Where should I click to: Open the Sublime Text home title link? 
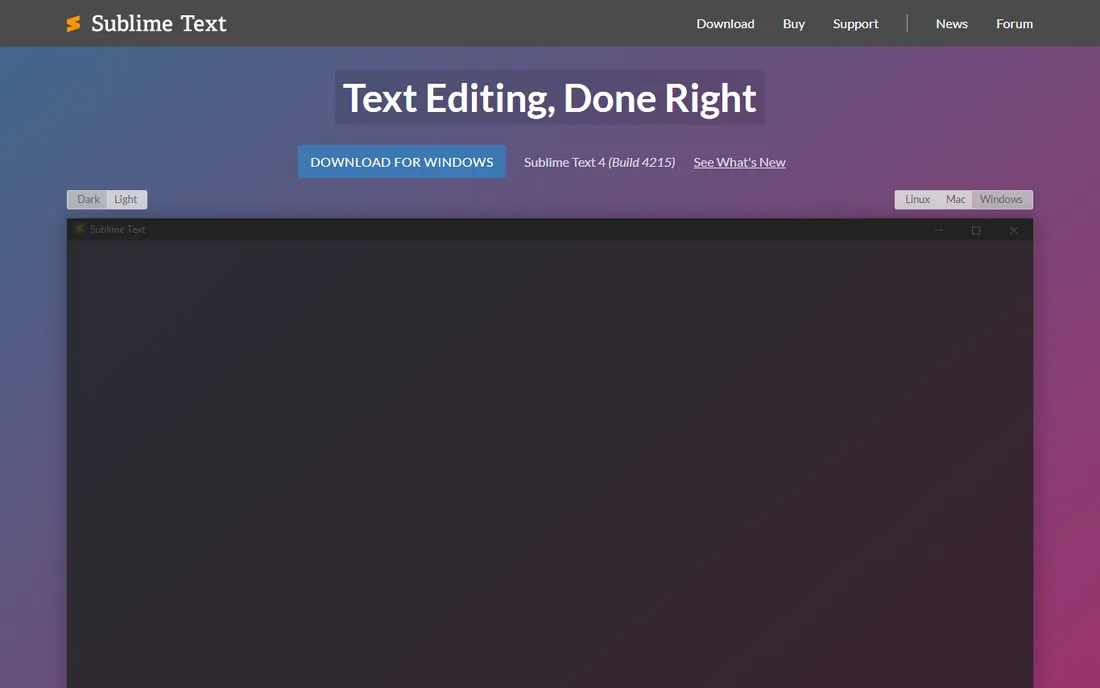tap(159, 23)
